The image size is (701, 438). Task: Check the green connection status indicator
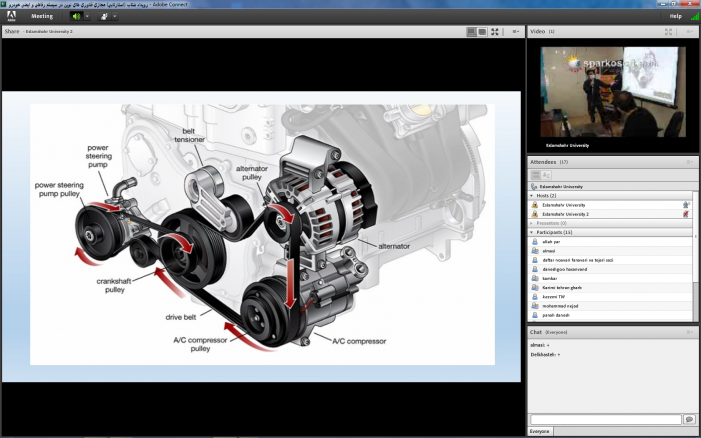click(694, 16)
